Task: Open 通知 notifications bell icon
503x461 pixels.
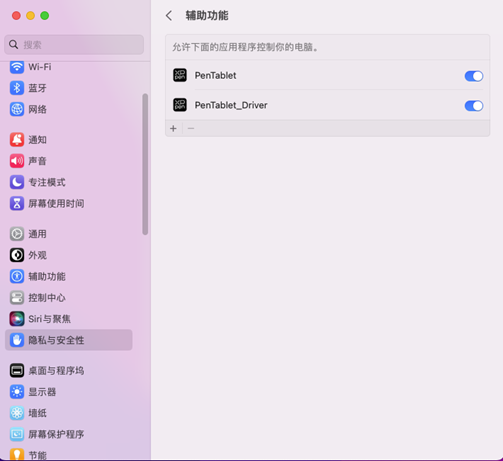Action: 17,140
